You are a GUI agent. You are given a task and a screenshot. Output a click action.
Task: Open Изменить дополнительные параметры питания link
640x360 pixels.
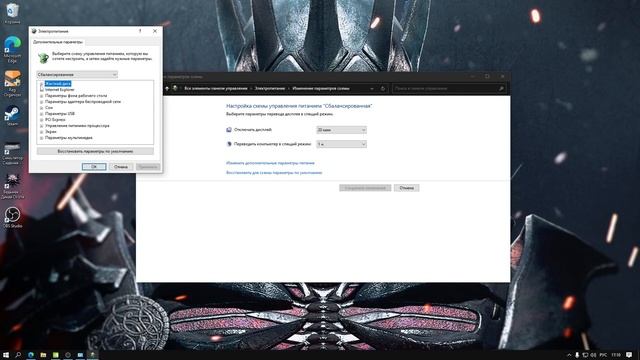point(270,163)
